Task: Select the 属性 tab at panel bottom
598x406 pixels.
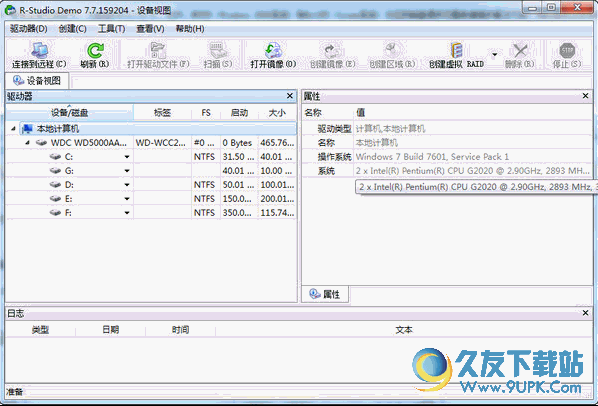Action: tap(325, 294)
